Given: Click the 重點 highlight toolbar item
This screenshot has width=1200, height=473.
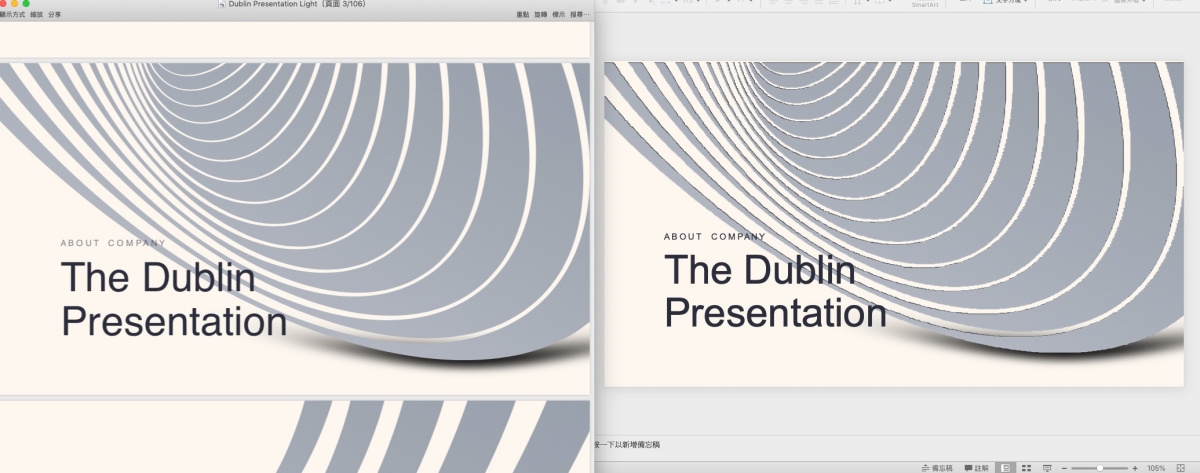Looking at the screenshot, I should [x=523, y=15].
